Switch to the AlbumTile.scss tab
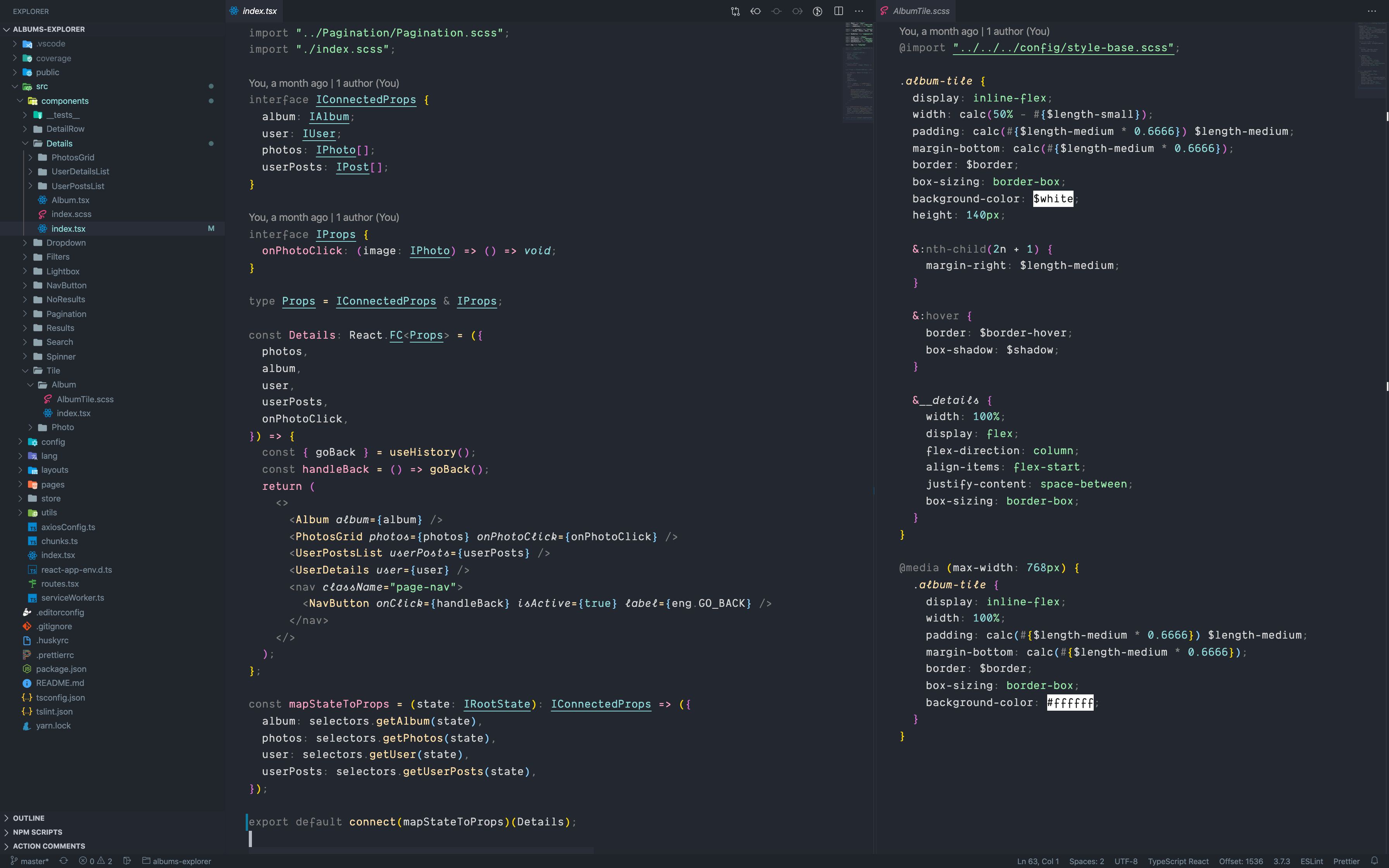The height and width of the screenshot is (868, 1389). pos(921,11)
